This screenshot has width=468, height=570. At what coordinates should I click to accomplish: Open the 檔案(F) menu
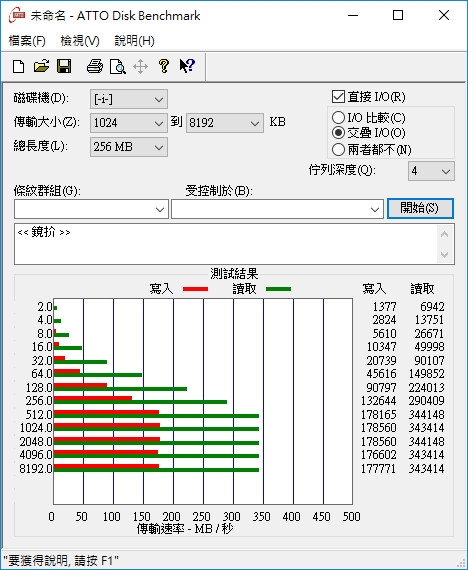27,40
